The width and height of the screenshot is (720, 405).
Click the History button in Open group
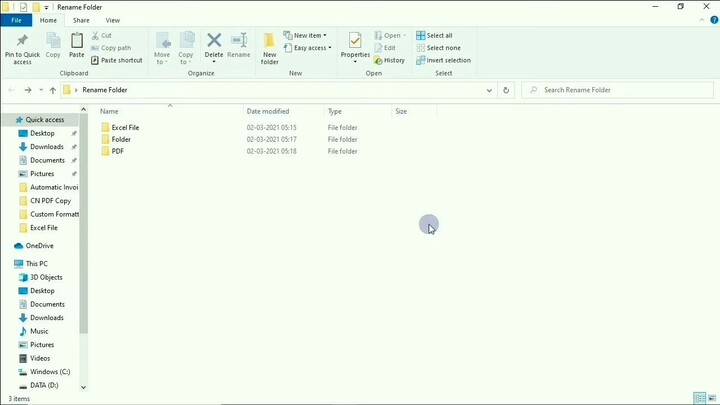click(x=390, y=60)
